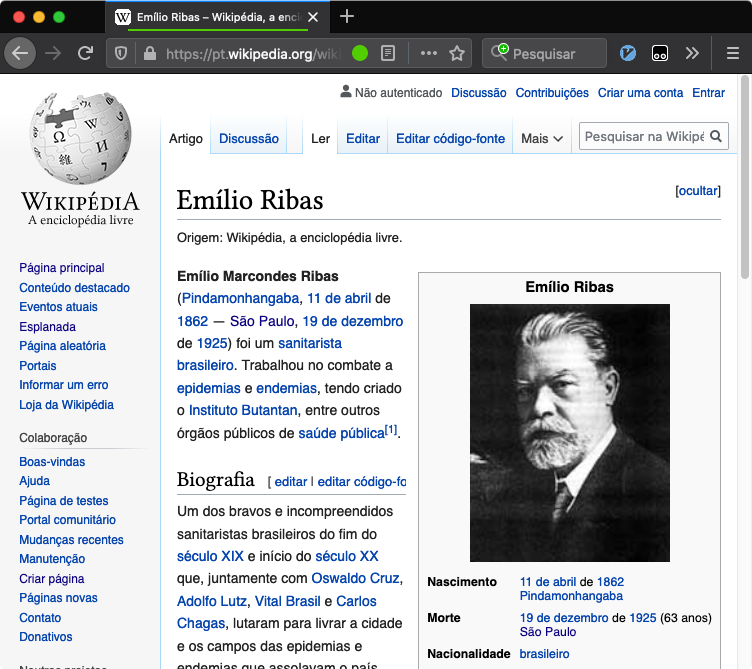Focus the browser Pesquisar search box
Image resolution: width=752 pixels, height=669 pixels.
pos(544,53)
